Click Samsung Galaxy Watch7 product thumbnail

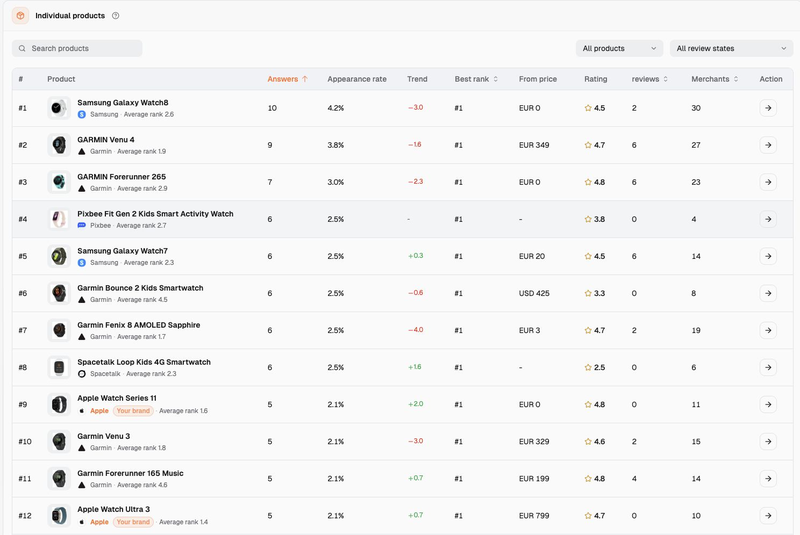point(59,256)
